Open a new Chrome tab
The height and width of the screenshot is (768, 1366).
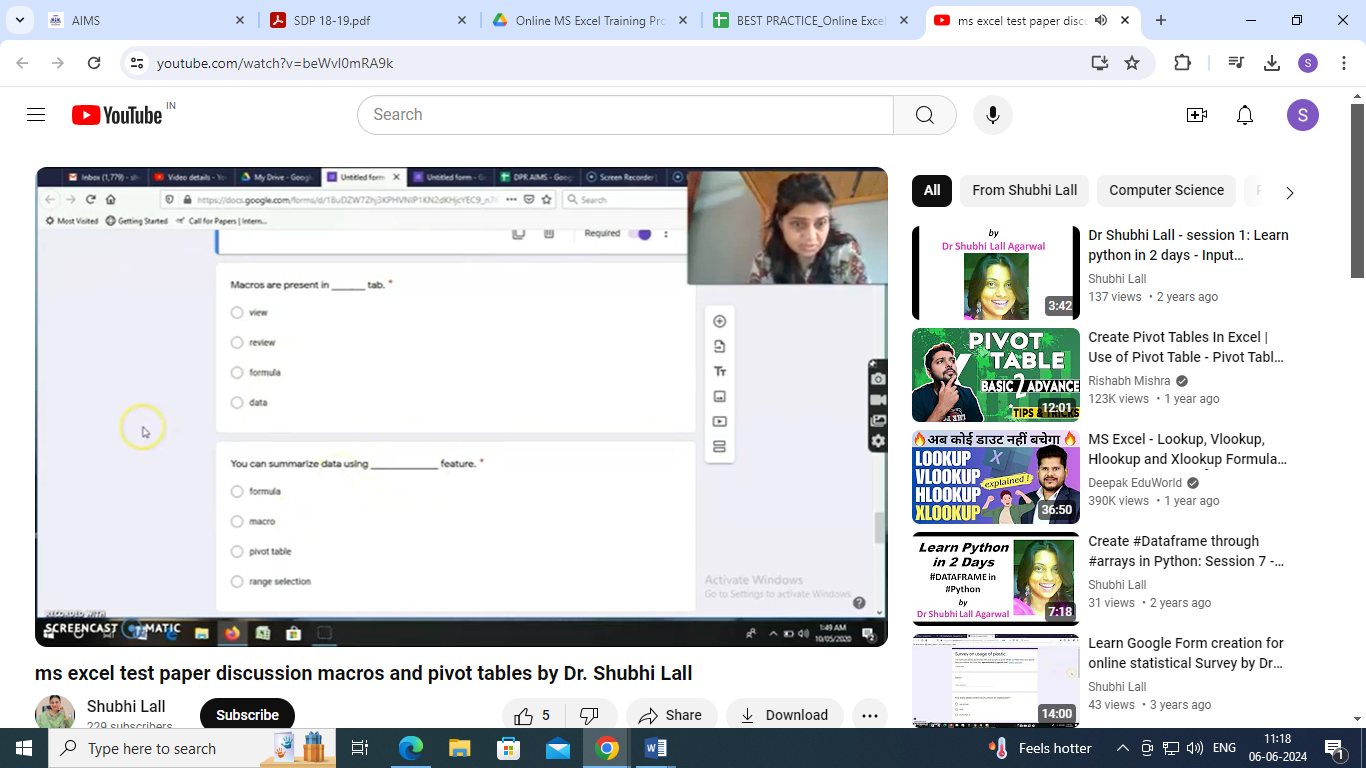(1161, 20)
